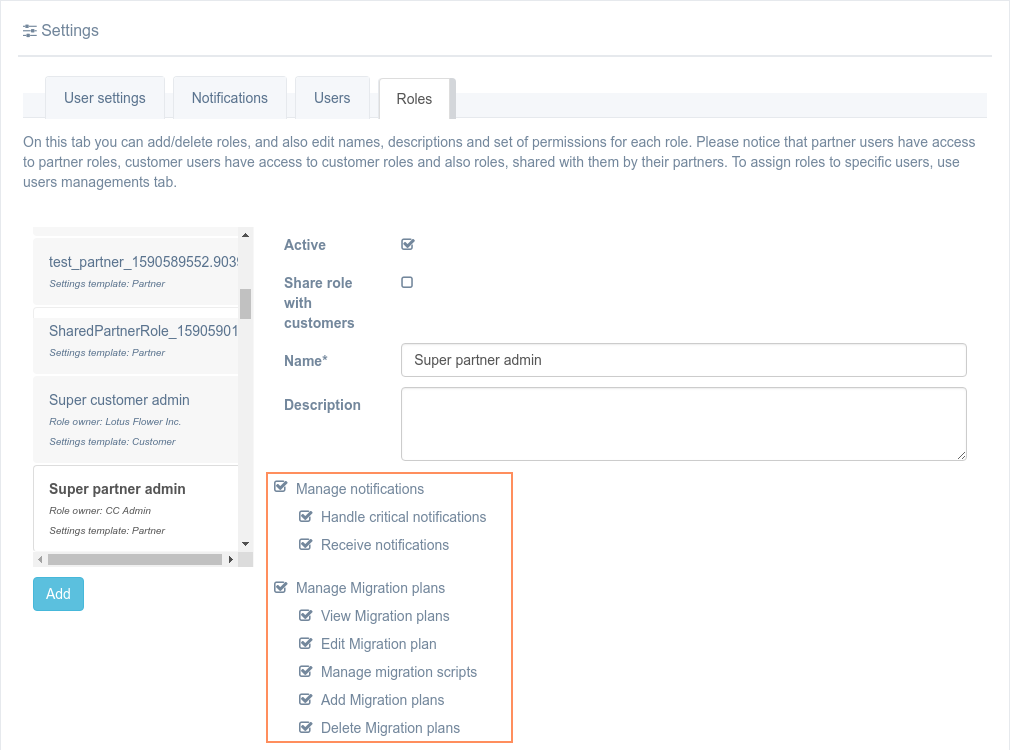The width and height of the screenshot is (1010, 750).
Task: Toggle Manage Migration plans group
Action: (x=281, y=587)
